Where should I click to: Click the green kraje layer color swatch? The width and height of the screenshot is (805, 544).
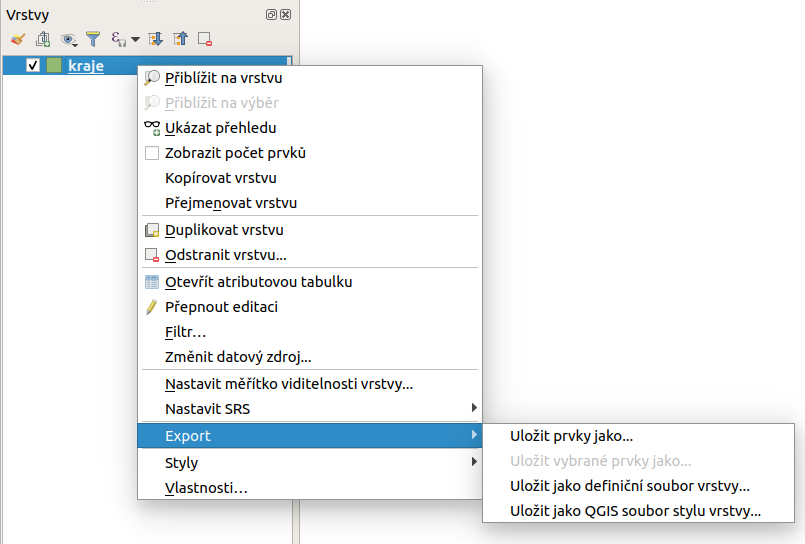pos(54,65)
